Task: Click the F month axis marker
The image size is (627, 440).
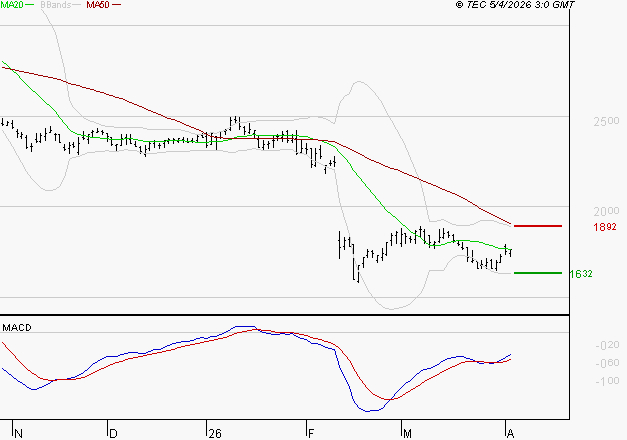Action: point(311,434)
